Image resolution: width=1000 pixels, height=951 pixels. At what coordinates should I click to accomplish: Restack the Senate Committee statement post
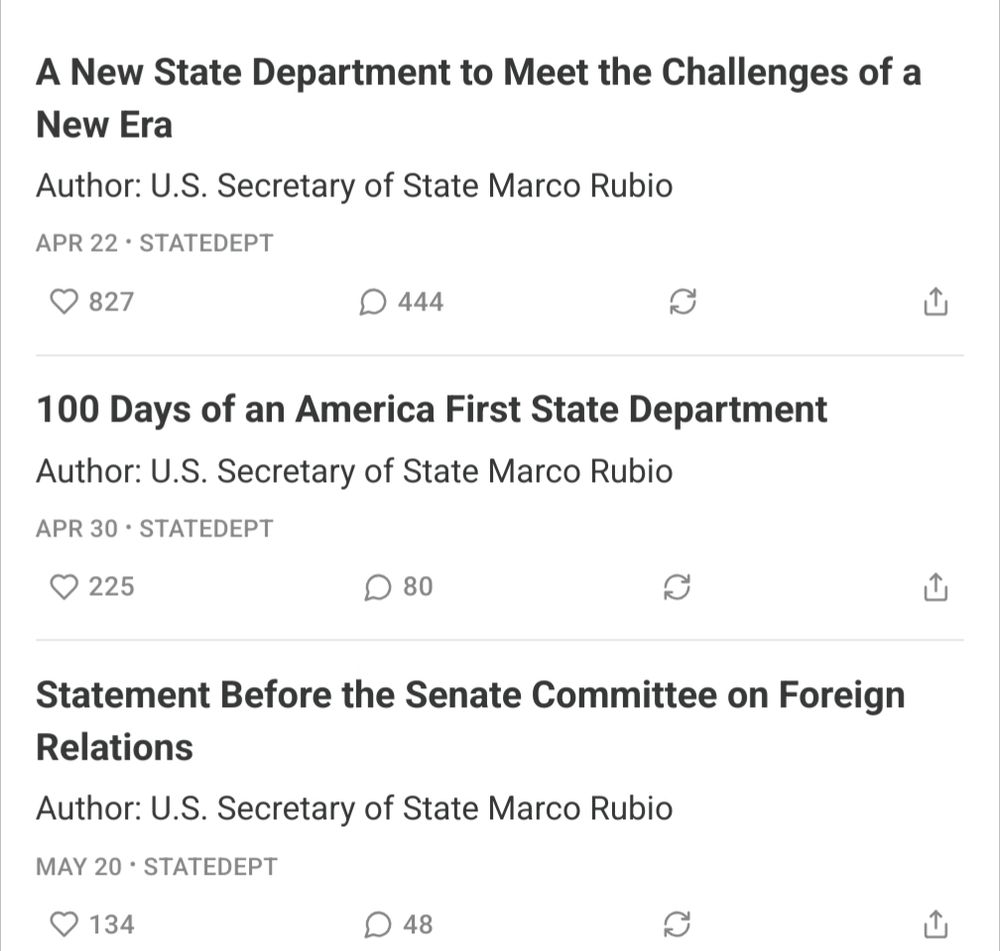point(677,925)
